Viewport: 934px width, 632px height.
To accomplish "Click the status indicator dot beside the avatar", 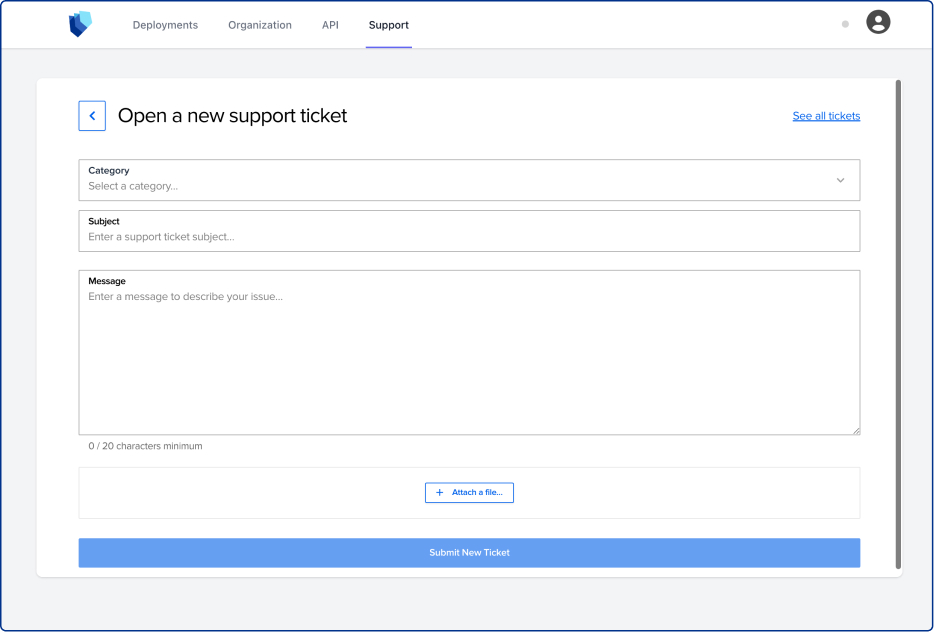I will coord(845,22).
